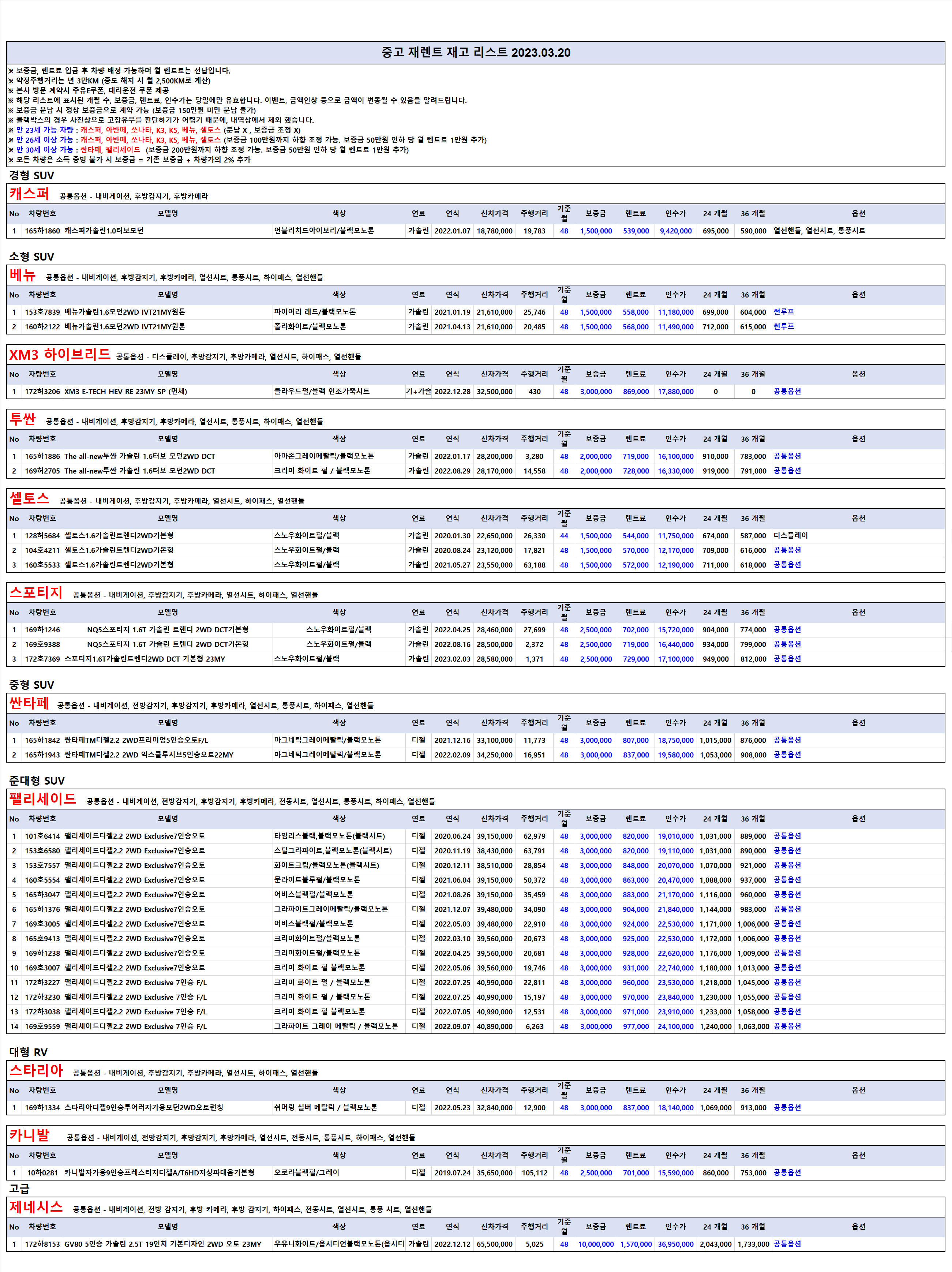Click color cell "클라우드펄/블랙 인조가죽시트"
The width and height of the screenshot is (952, 1272).
tap(322, 392)
